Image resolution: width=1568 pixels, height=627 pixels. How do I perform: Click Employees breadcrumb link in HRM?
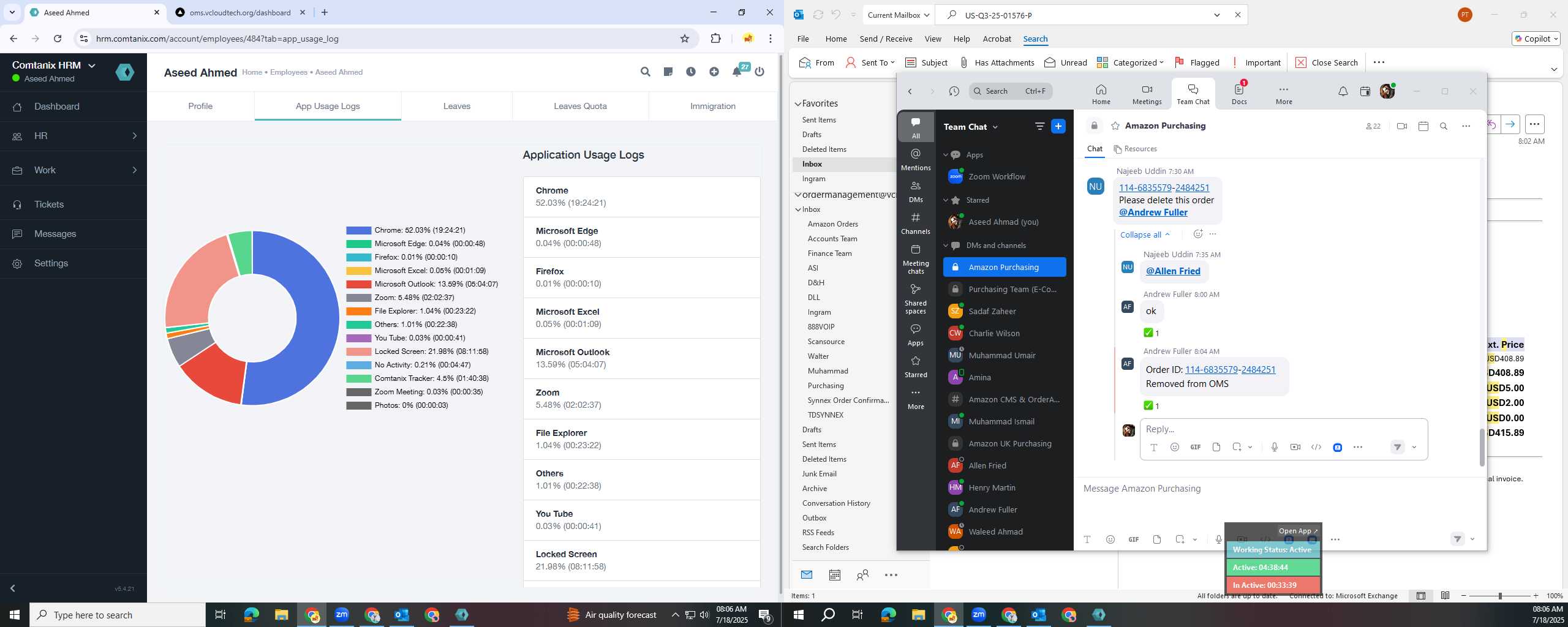288,72
